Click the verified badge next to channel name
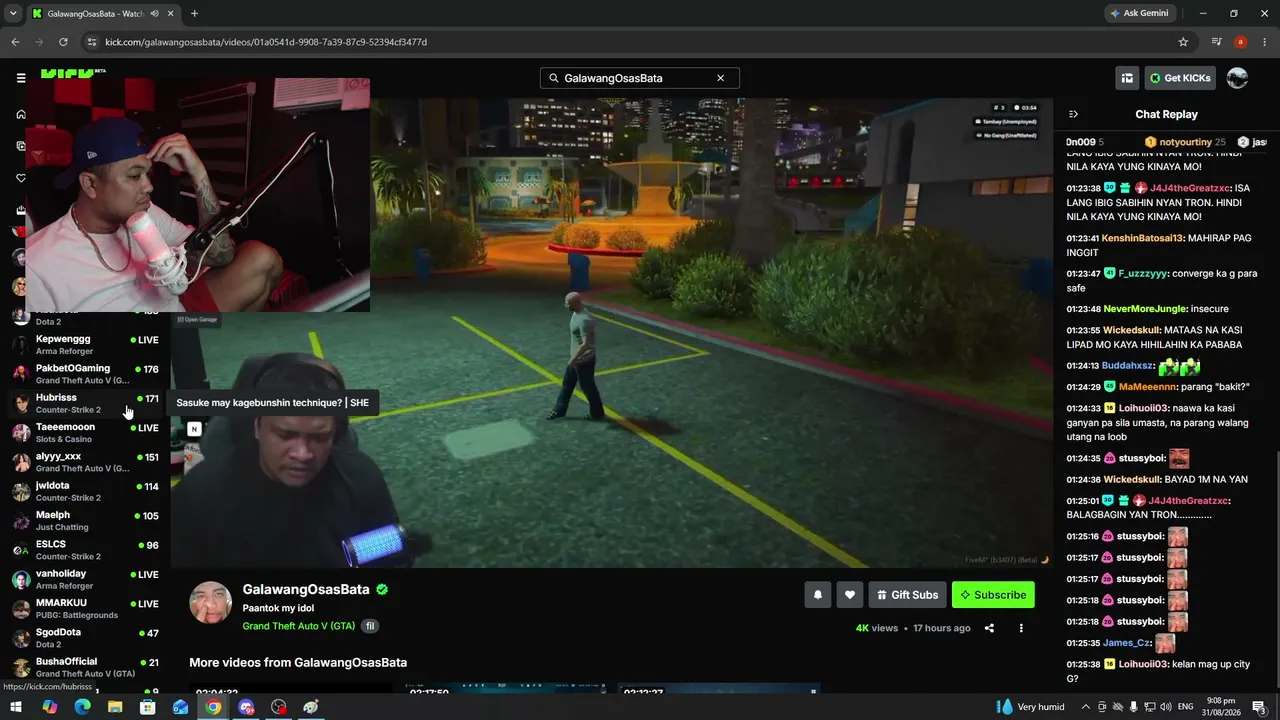This screenshot has height=720, width=1280. point(382,590)
